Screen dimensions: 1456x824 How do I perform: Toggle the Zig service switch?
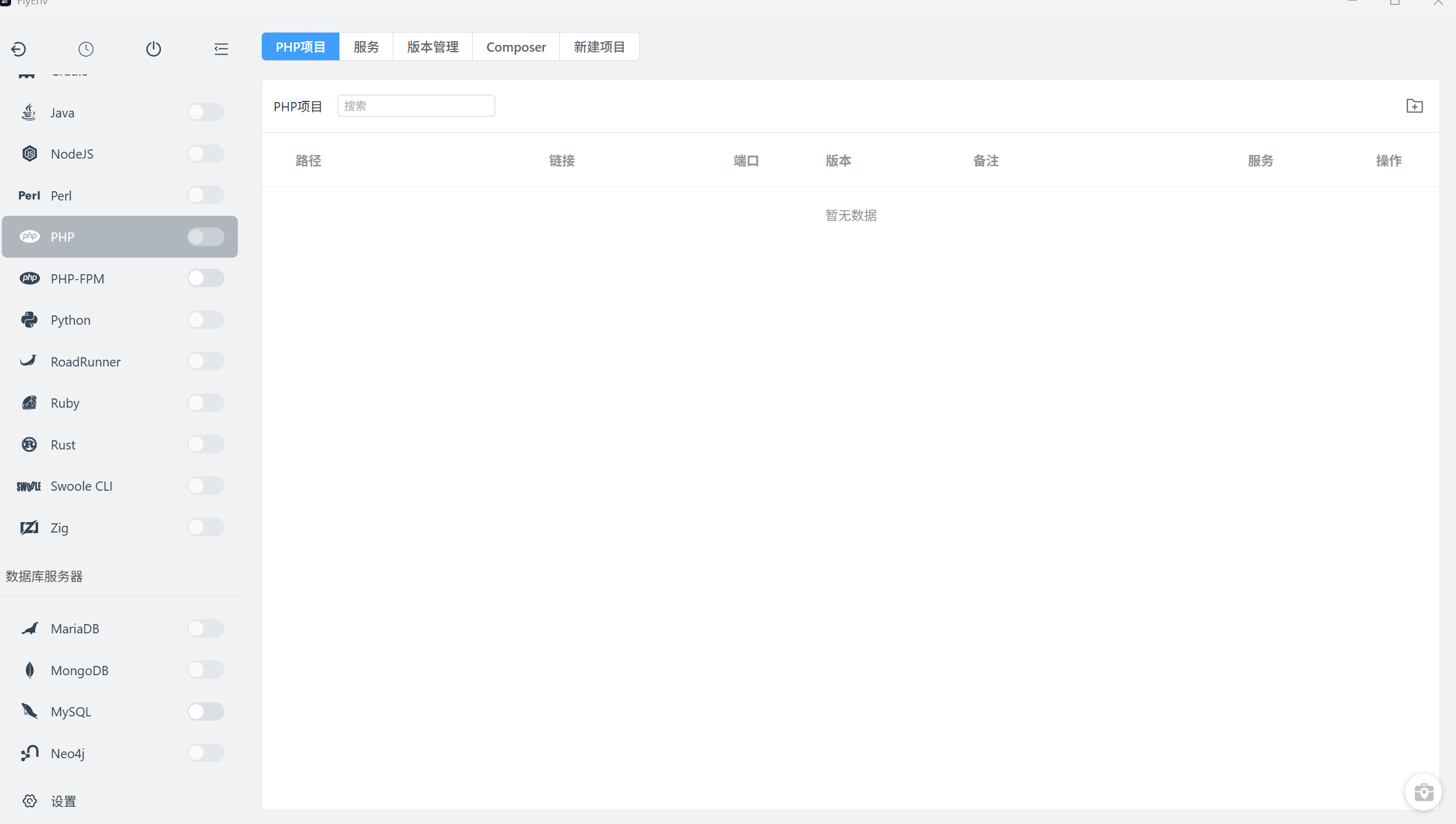[x=206, y=527]
